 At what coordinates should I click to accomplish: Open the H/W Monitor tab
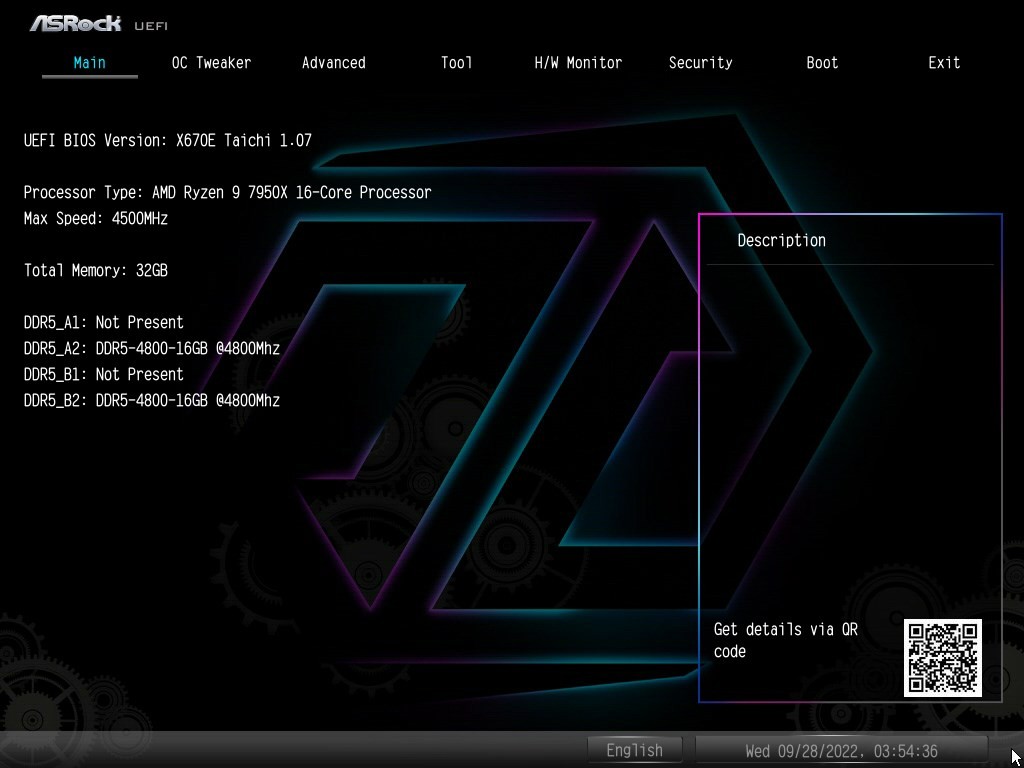(578, 62)
